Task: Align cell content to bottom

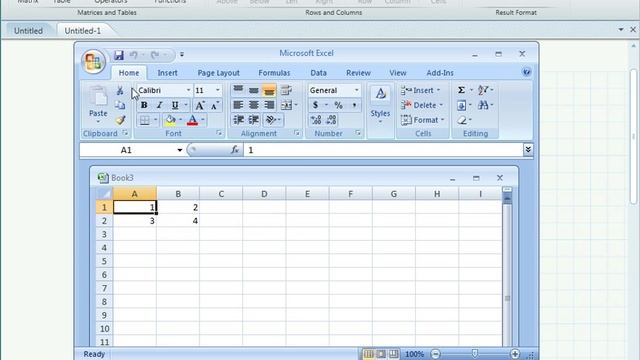Action: [x=269, y=90]
